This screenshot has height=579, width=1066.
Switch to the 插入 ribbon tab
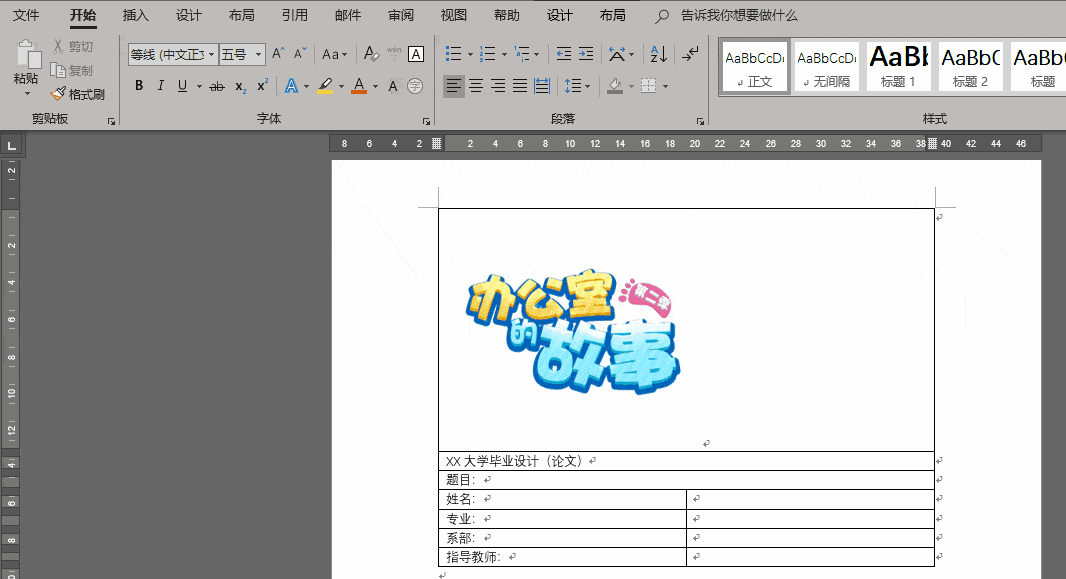(x=135, y=15)
